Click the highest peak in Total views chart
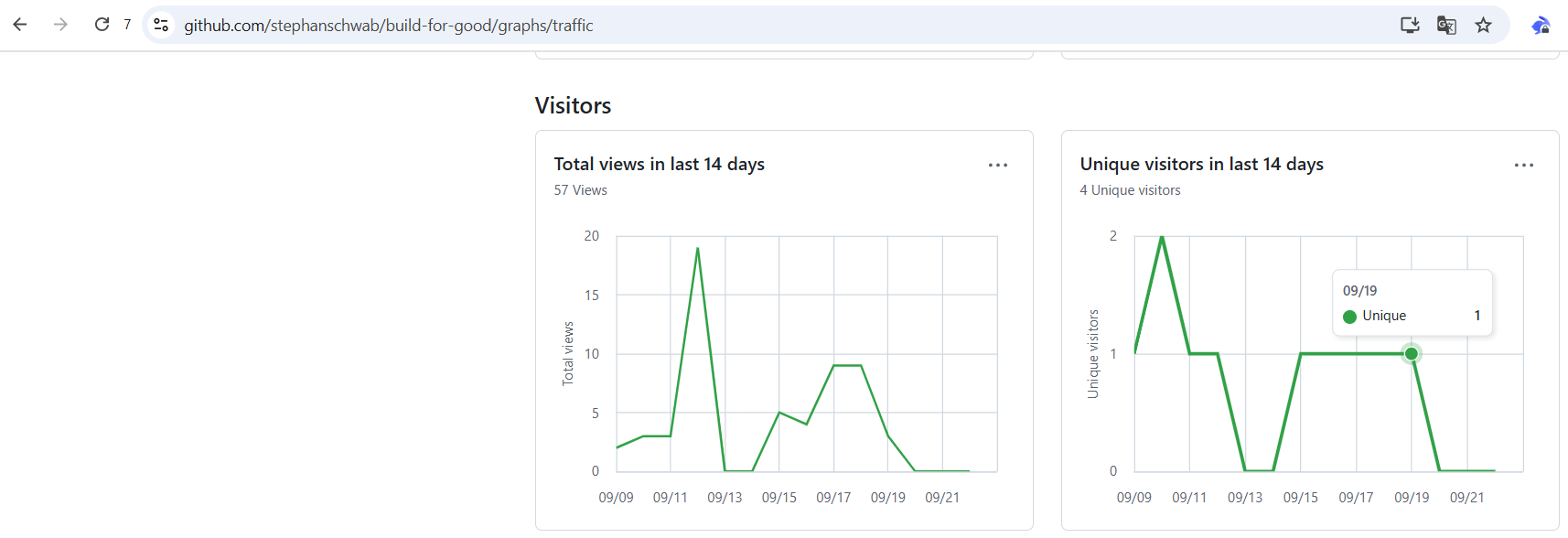The height and width of the screenshot is (538, 1568). pyautogui.click(x=697, y=249)
